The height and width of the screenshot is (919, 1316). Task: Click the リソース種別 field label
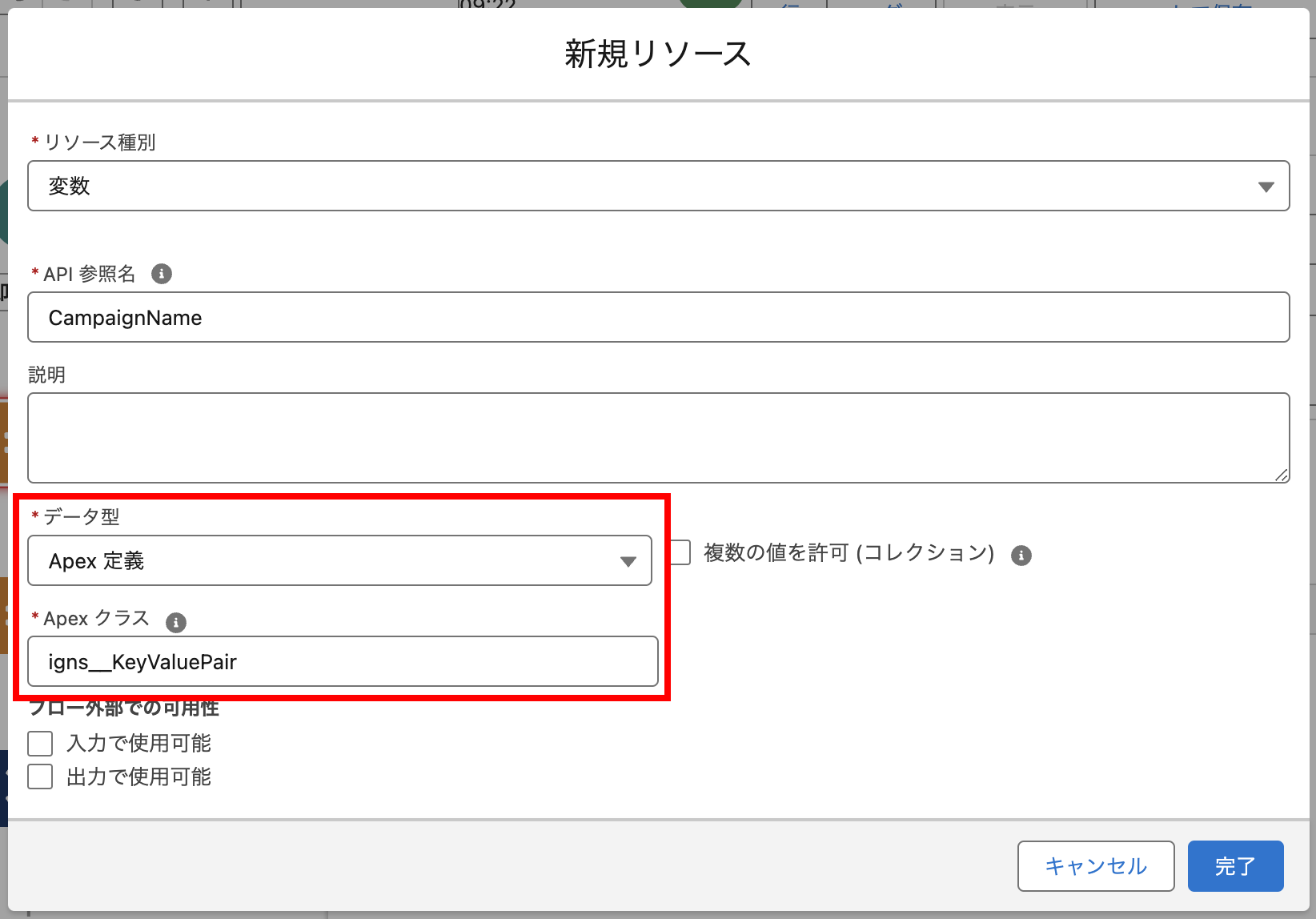(x=99, y=142)
